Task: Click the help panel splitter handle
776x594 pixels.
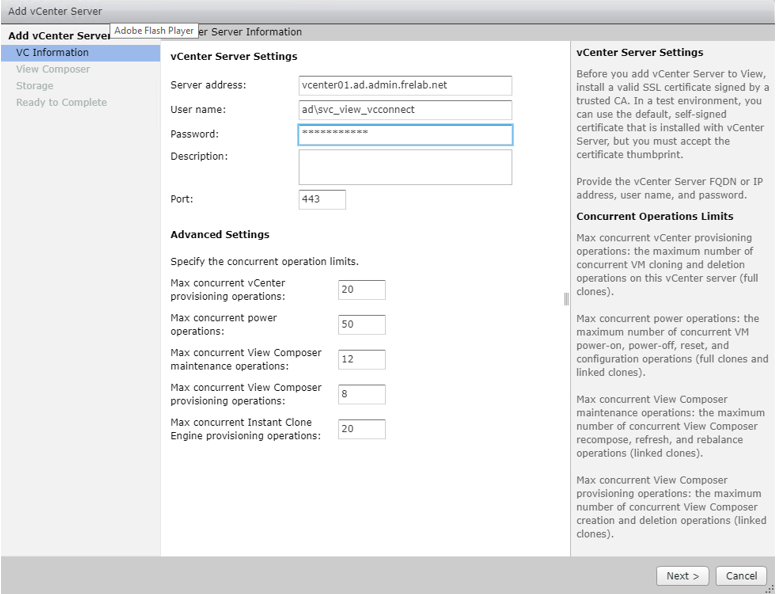Action: (566, 298)
